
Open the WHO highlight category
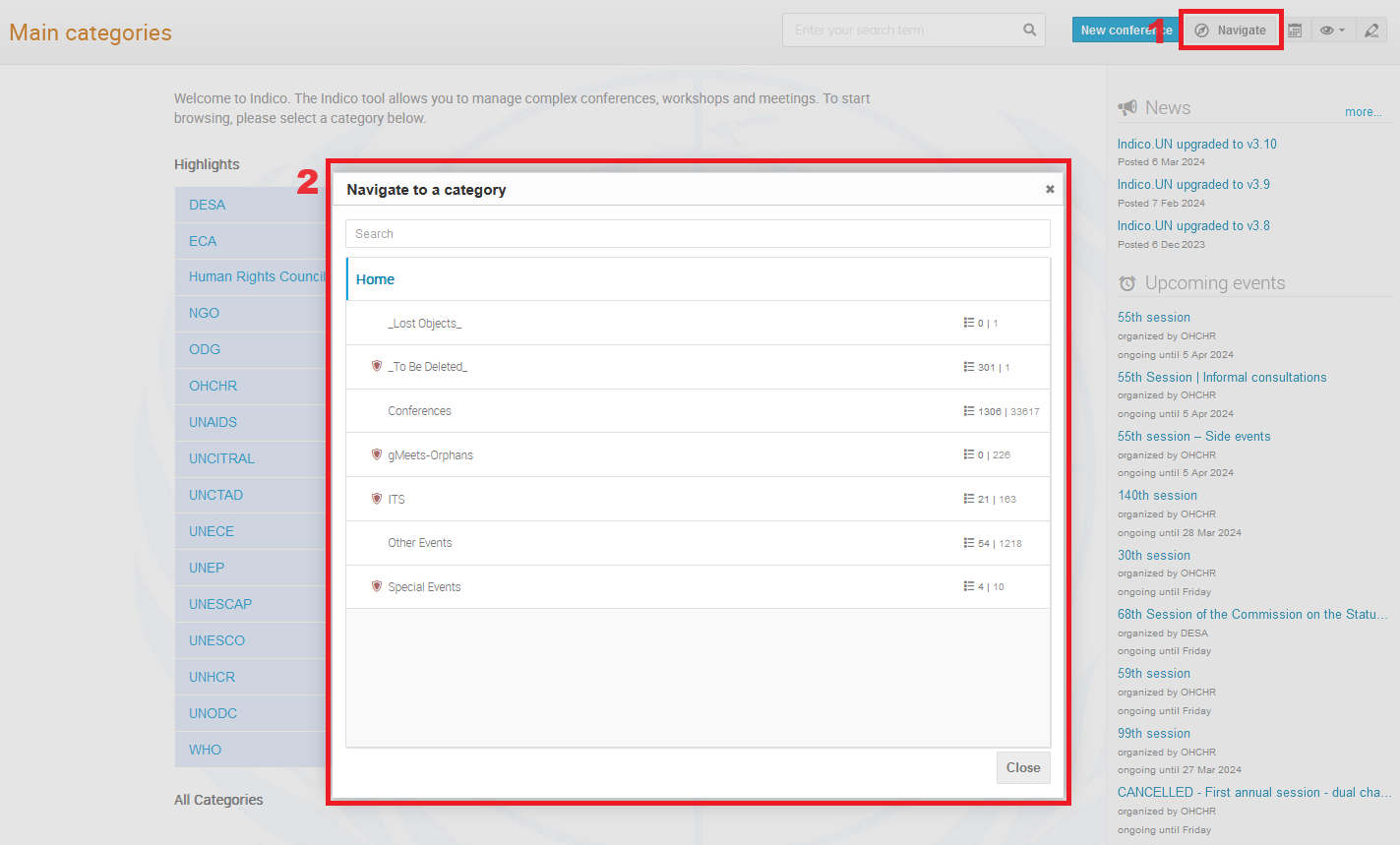[205, 750]
